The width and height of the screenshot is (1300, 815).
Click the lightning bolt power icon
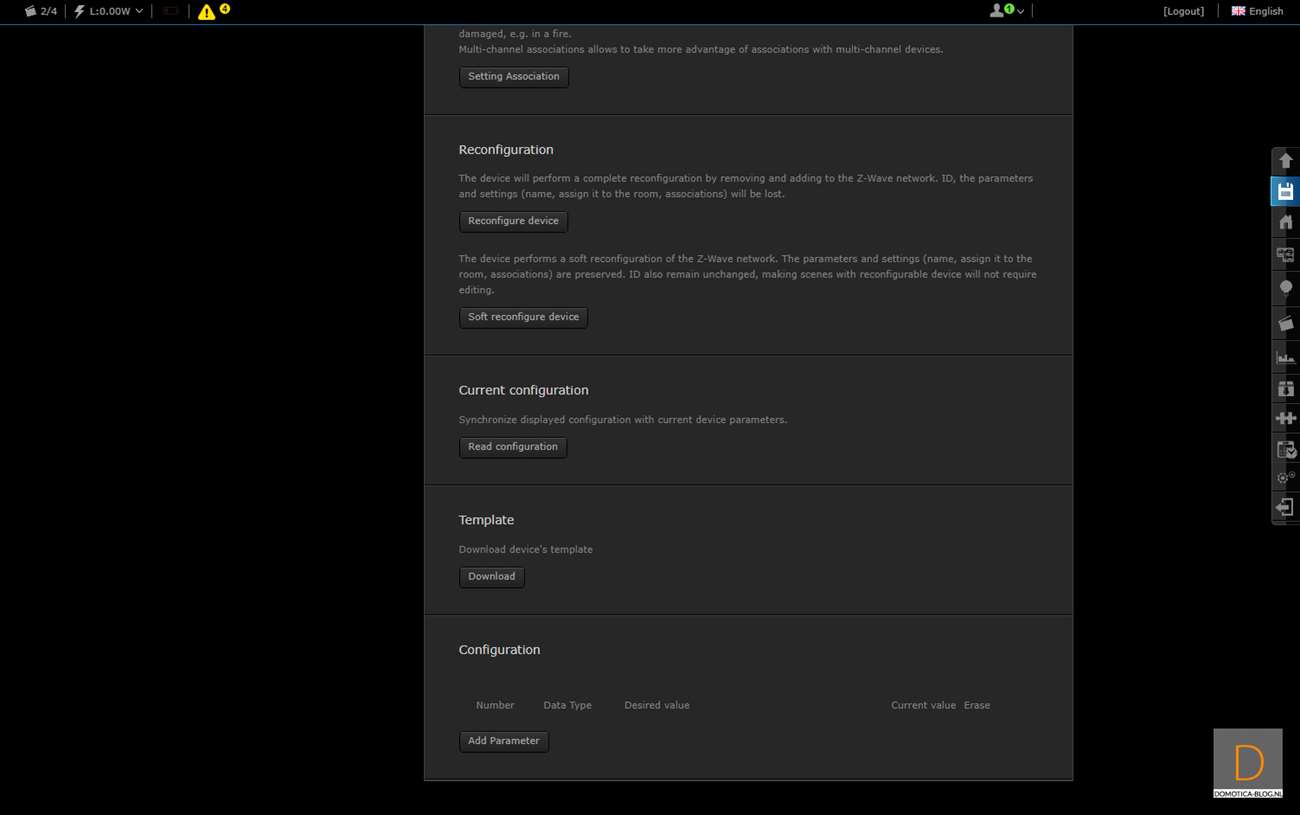[79, 11]
